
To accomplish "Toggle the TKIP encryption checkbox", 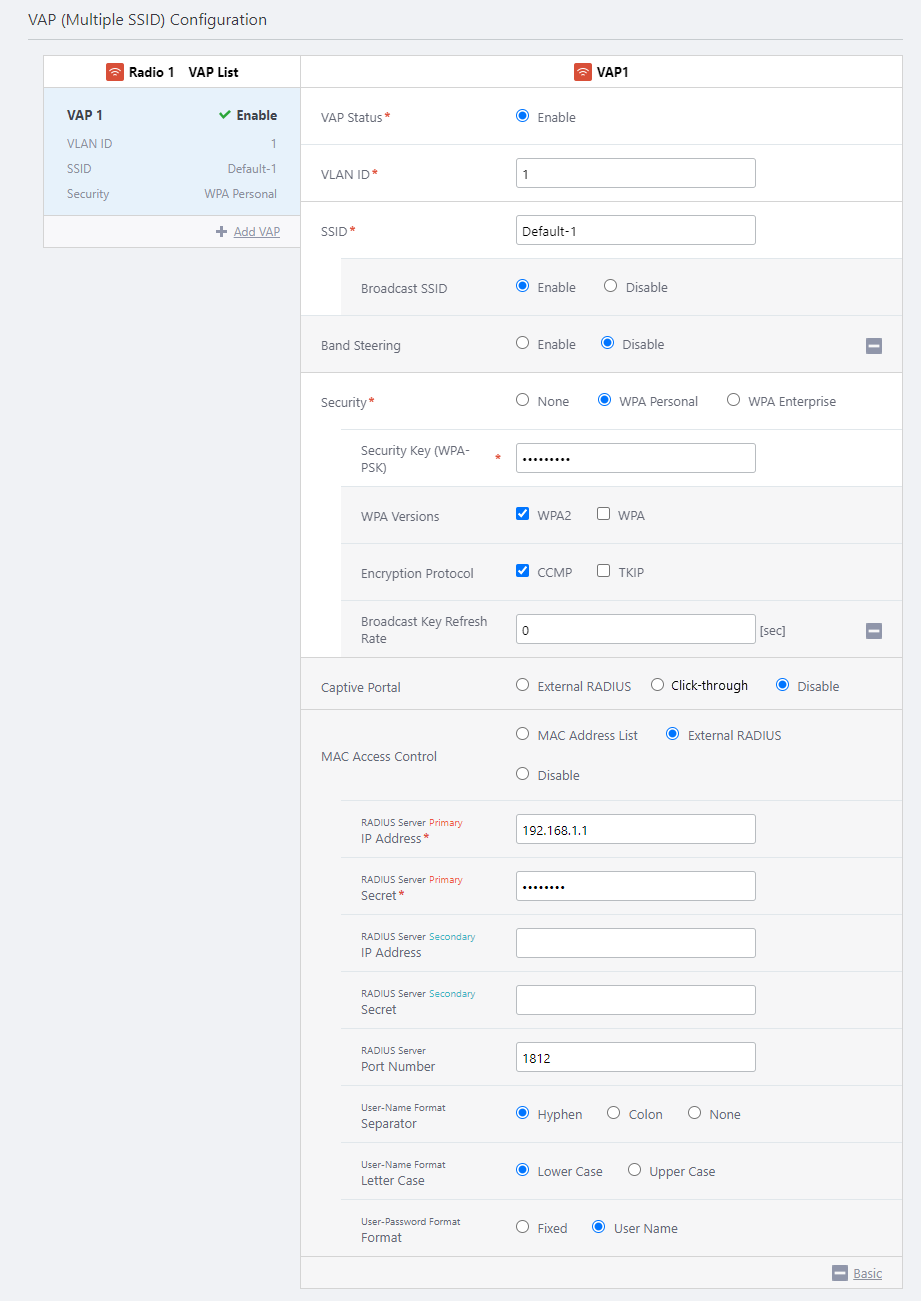I will 603,571.
